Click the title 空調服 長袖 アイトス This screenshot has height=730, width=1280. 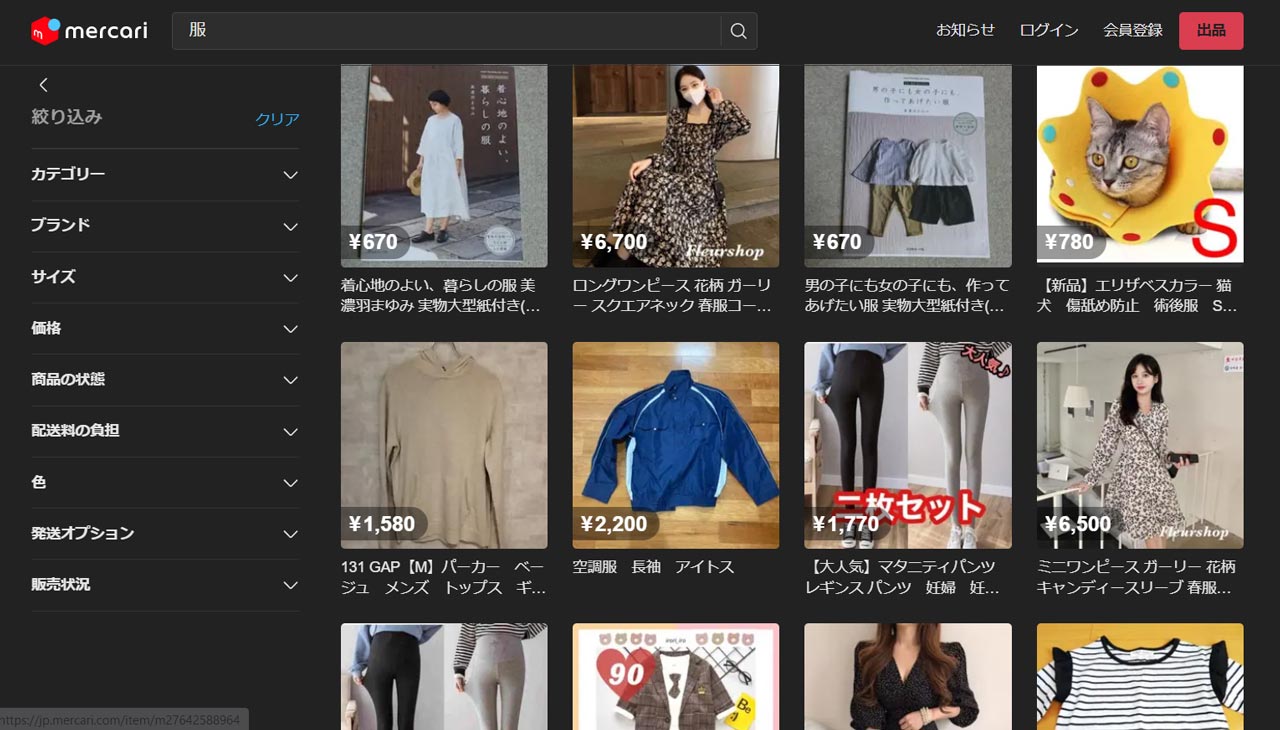coord(654,567)
